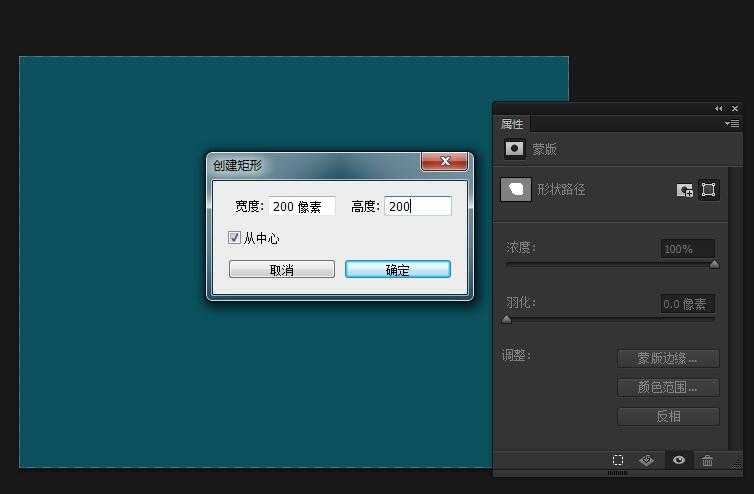754x494 pixels.
Task: Click the 高度 input field
Action: [418, 206]
